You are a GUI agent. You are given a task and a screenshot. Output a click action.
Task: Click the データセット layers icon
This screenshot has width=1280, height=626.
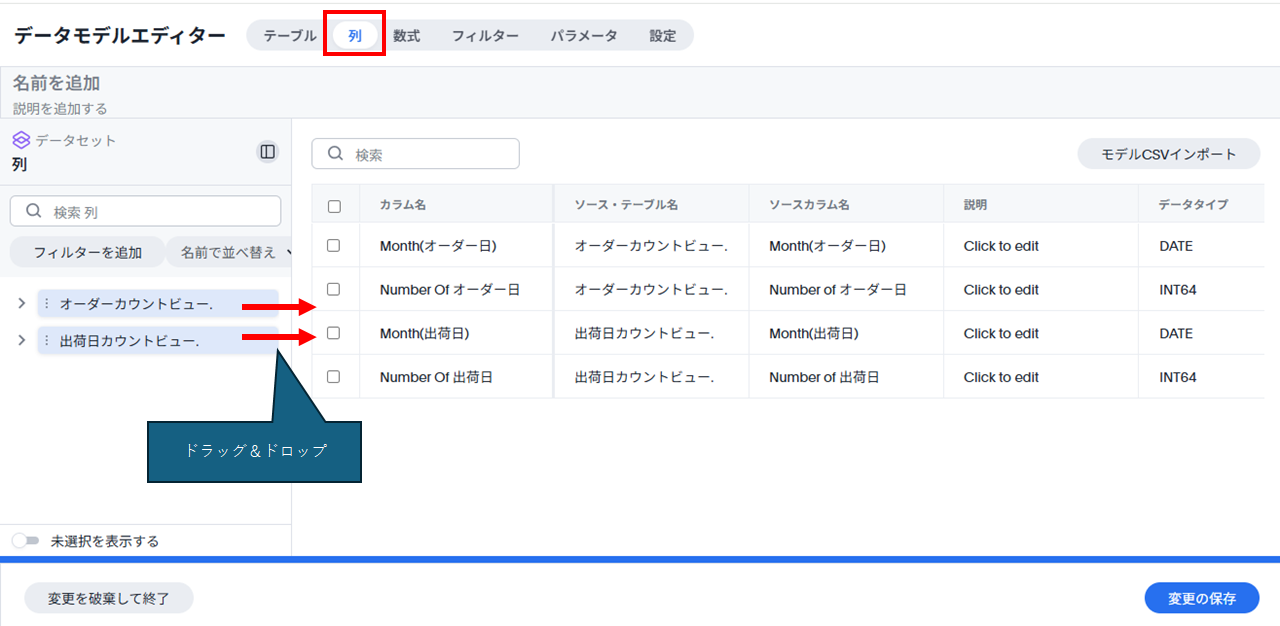tap(21, 140)
